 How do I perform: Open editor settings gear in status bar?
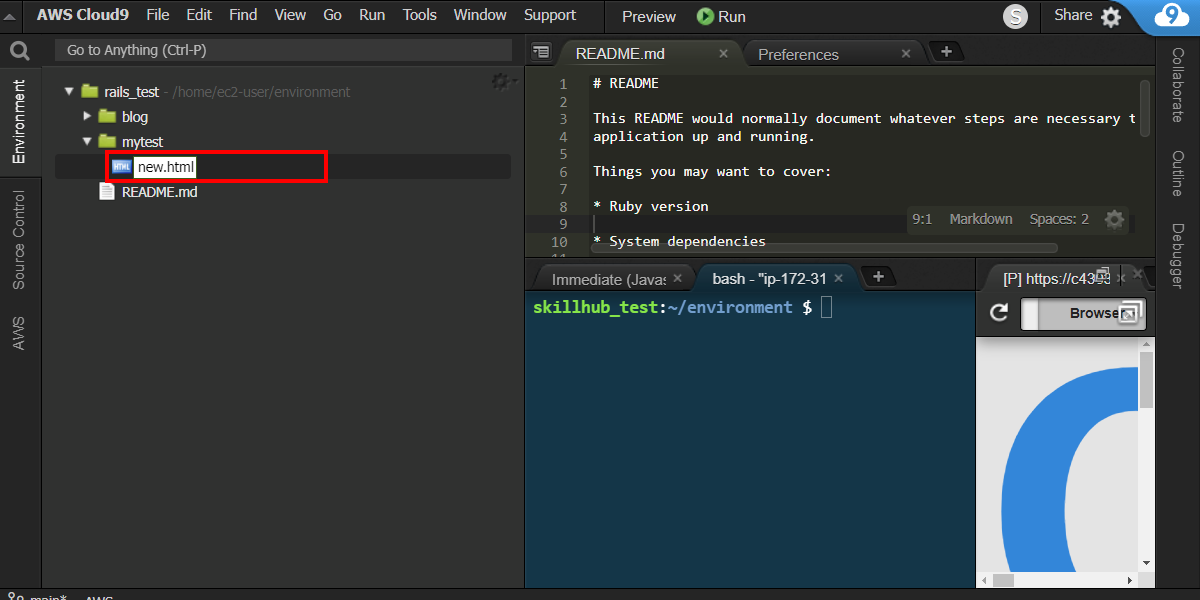pyautogui.click(x=1114, y=219)
